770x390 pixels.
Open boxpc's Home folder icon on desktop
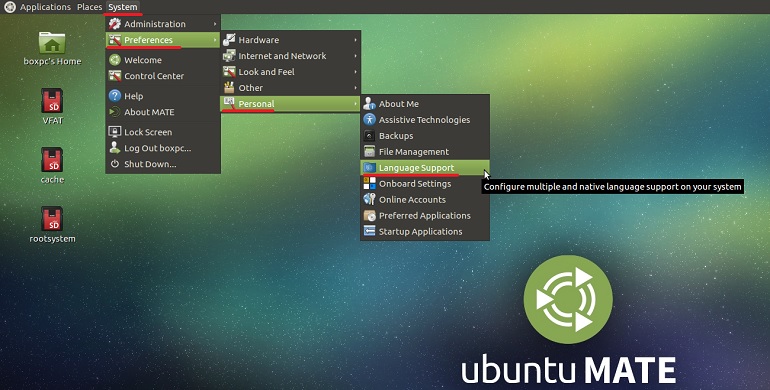click(52, 43)
